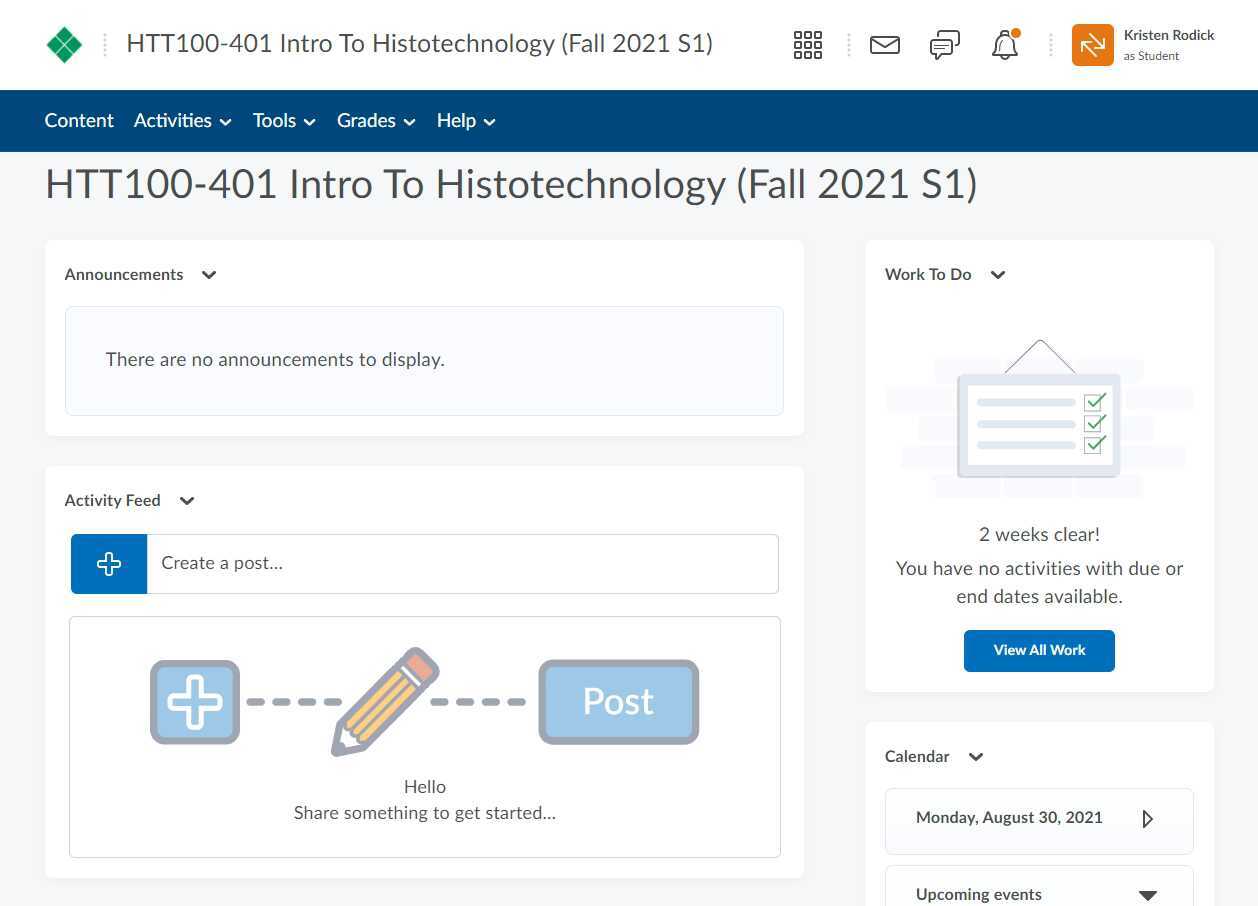Expand the Work To Do menu
The image size is (1258, 906).
click(997, 275)
